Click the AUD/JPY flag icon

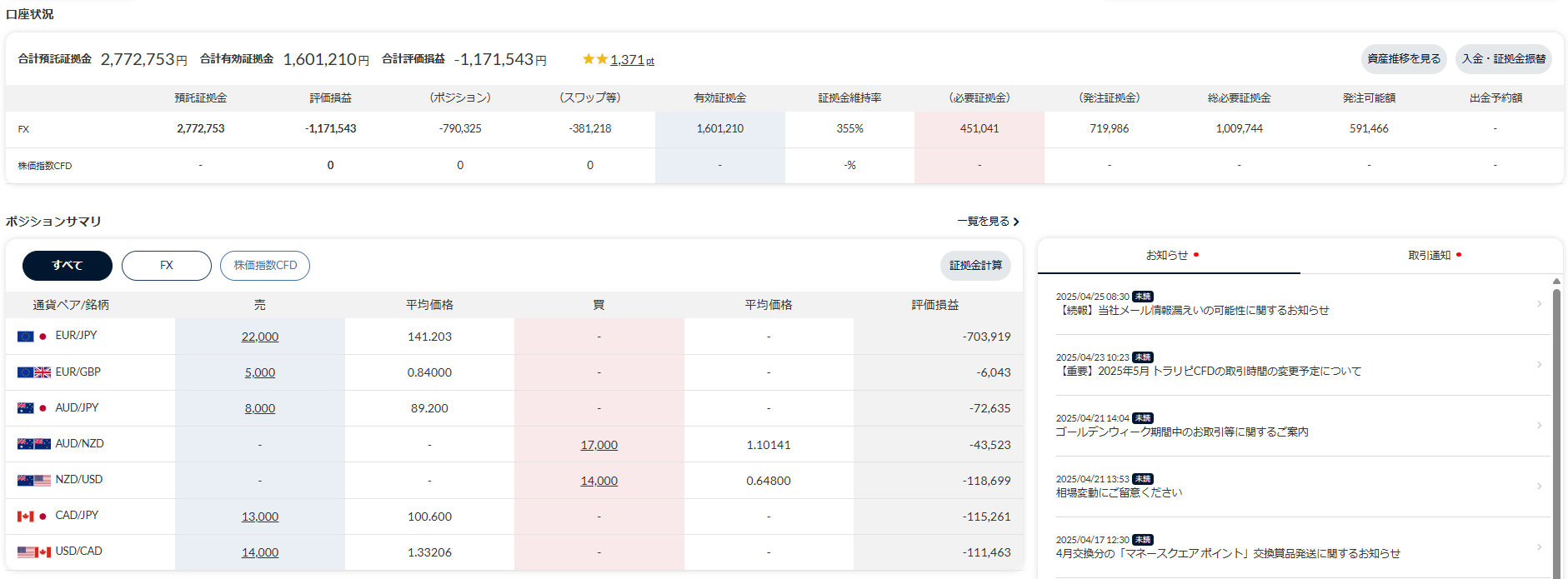(33, 408)
